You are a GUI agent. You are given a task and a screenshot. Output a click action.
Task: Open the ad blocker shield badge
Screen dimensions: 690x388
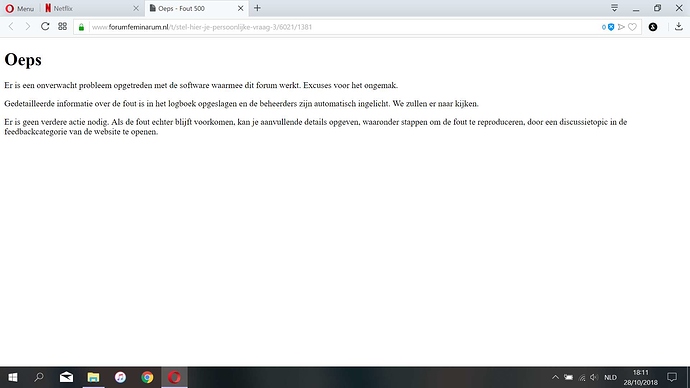[x=608, y=27]
